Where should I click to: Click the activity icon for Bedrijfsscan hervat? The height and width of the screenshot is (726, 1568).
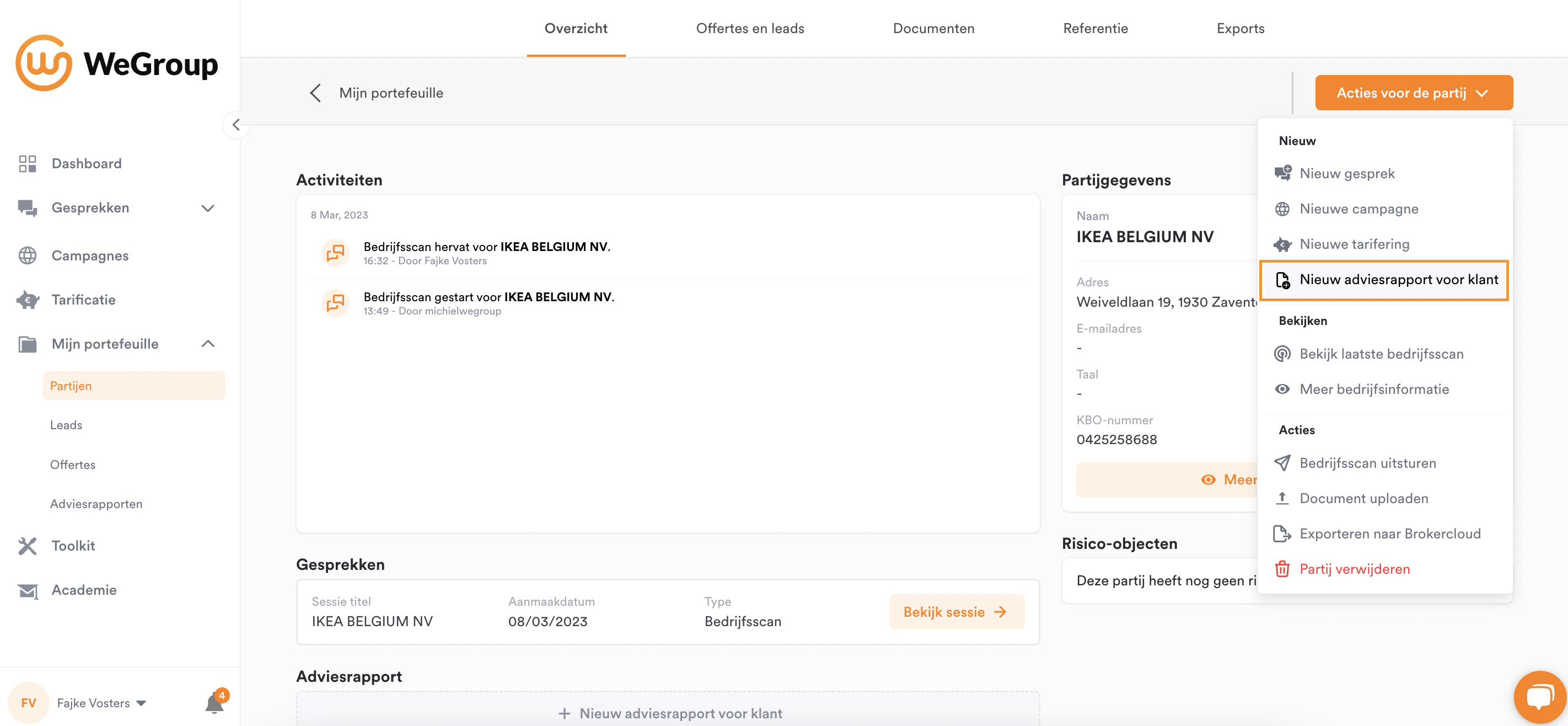(335, 252)
